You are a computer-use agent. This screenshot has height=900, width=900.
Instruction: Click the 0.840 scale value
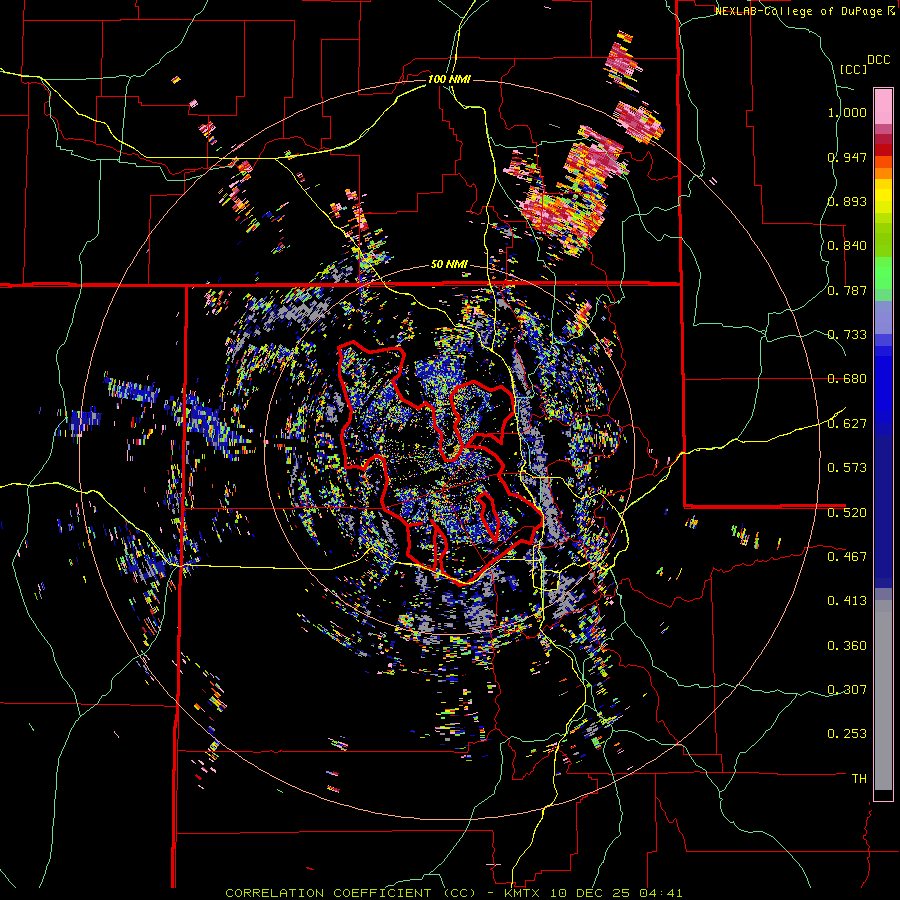(x=847, y=246)
